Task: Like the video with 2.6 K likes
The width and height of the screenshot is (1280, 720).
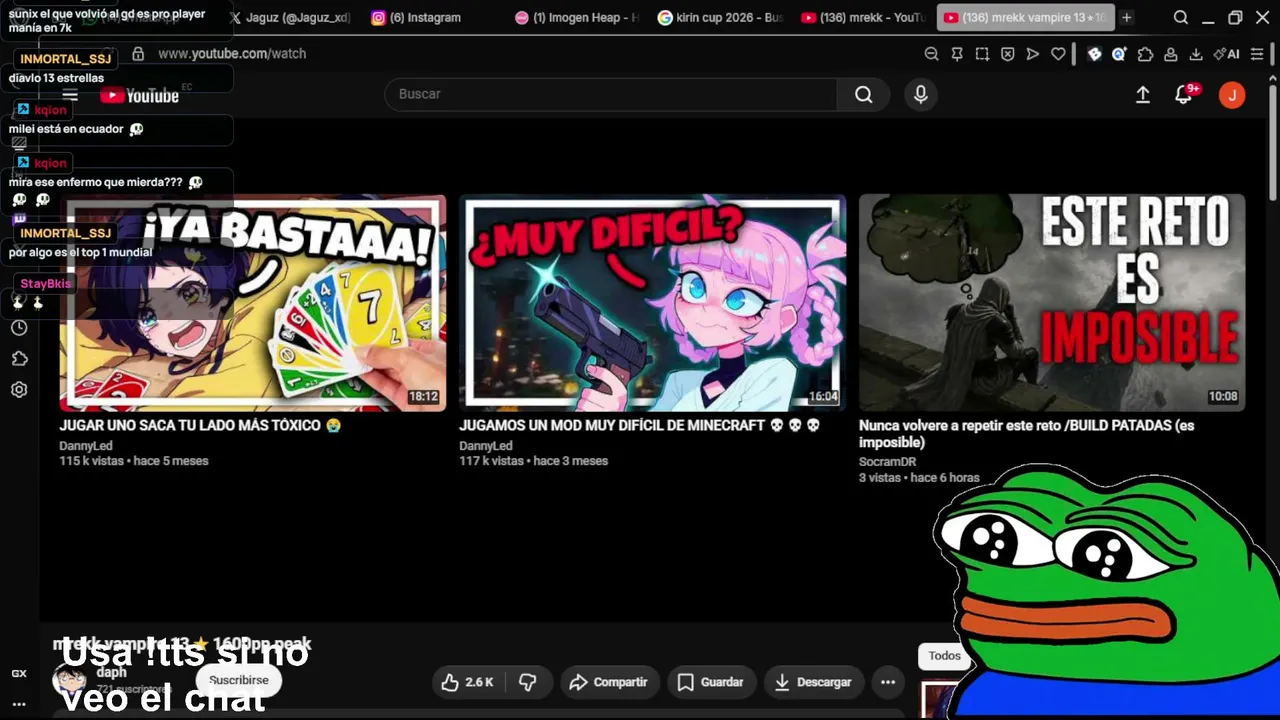Action: pyautogui.click(x=468, y=682)
